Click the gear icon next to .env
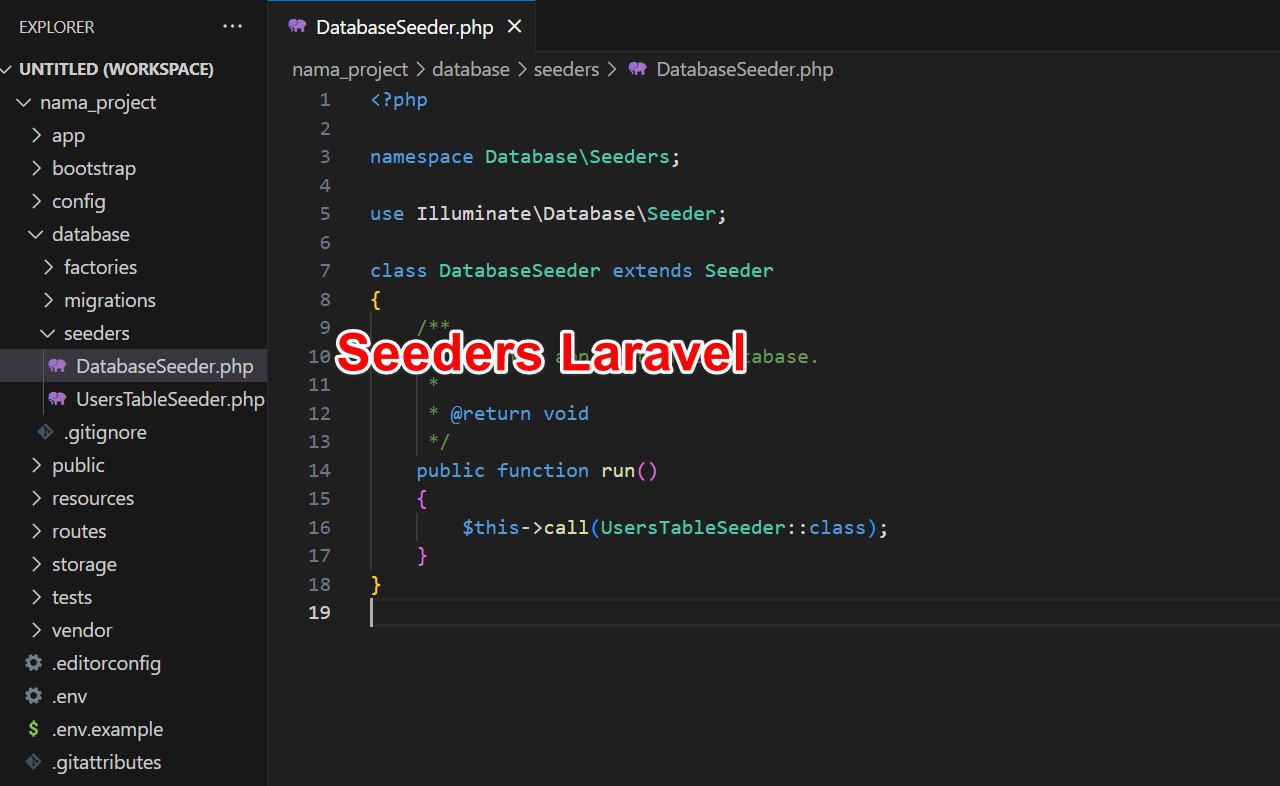1280x786 pixels. pyautogui.click(x=34, y=696)
